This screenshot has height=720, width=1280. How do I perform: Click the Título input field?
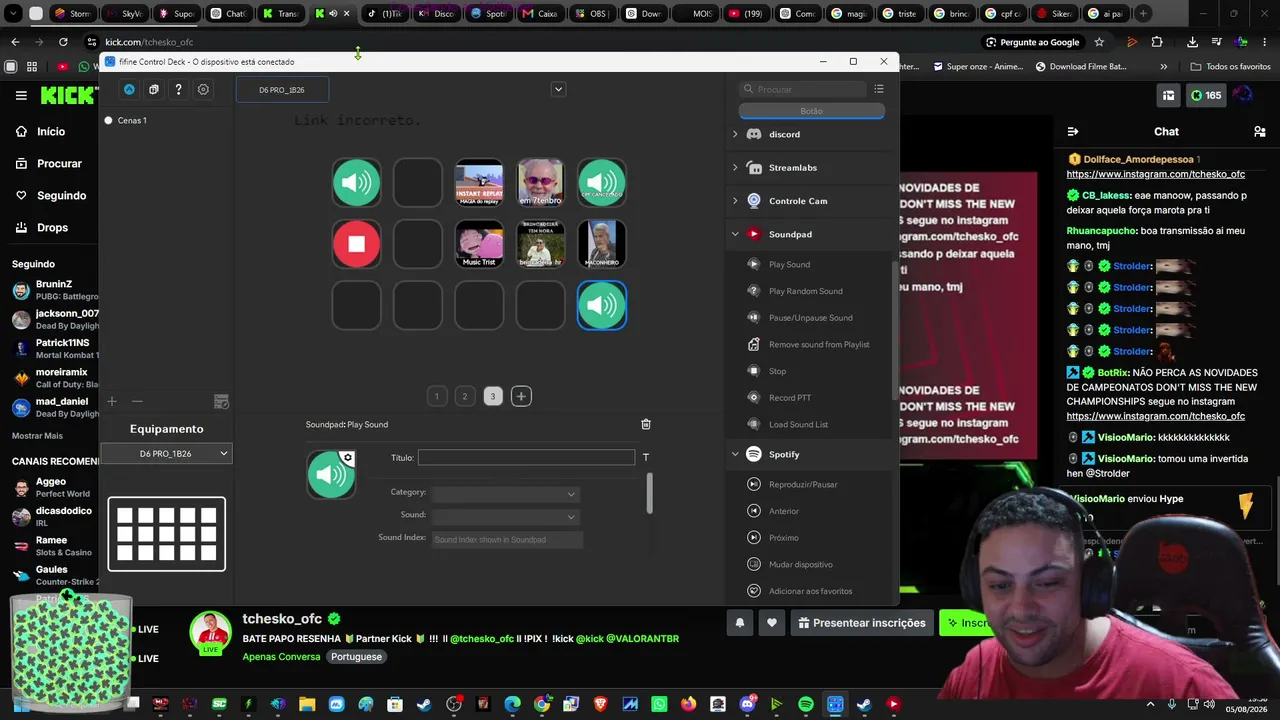point(526,457)
